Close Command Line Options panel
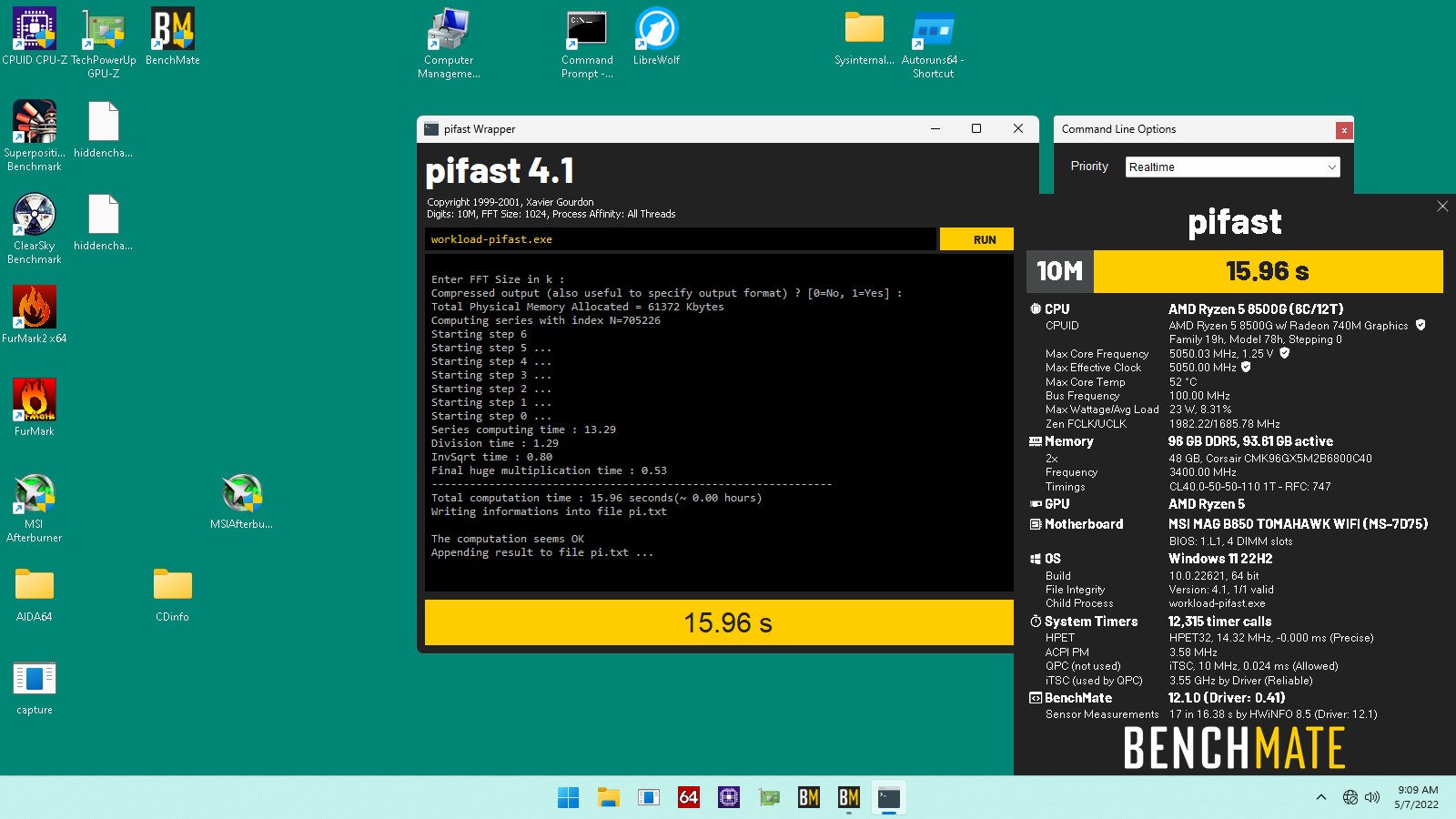The width and height of the screenshot is (1456, 819). (1343, 130)
